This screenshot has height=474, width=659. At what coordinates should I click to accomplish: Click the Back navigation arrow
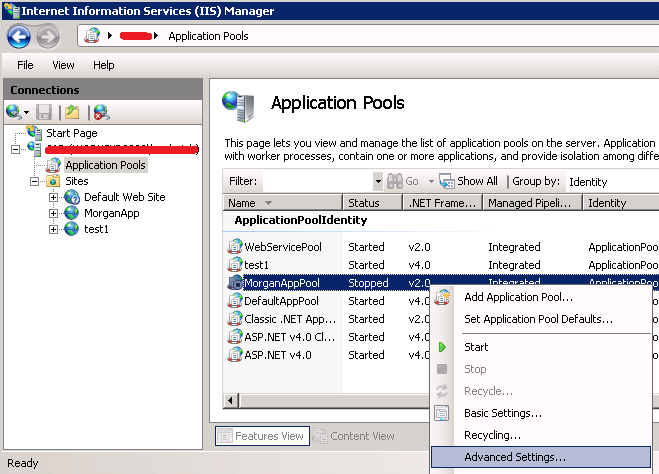18,37
